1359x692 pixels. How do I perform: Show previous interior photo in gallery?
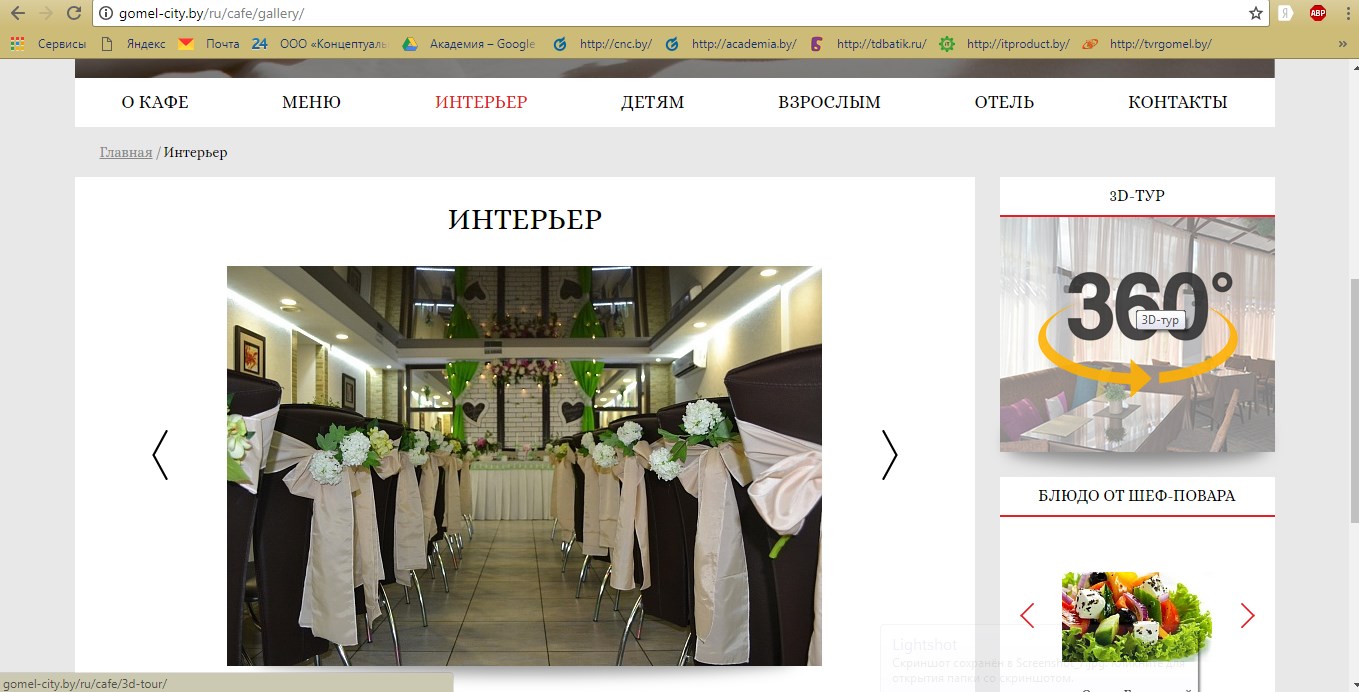click(x=160, y=455)
